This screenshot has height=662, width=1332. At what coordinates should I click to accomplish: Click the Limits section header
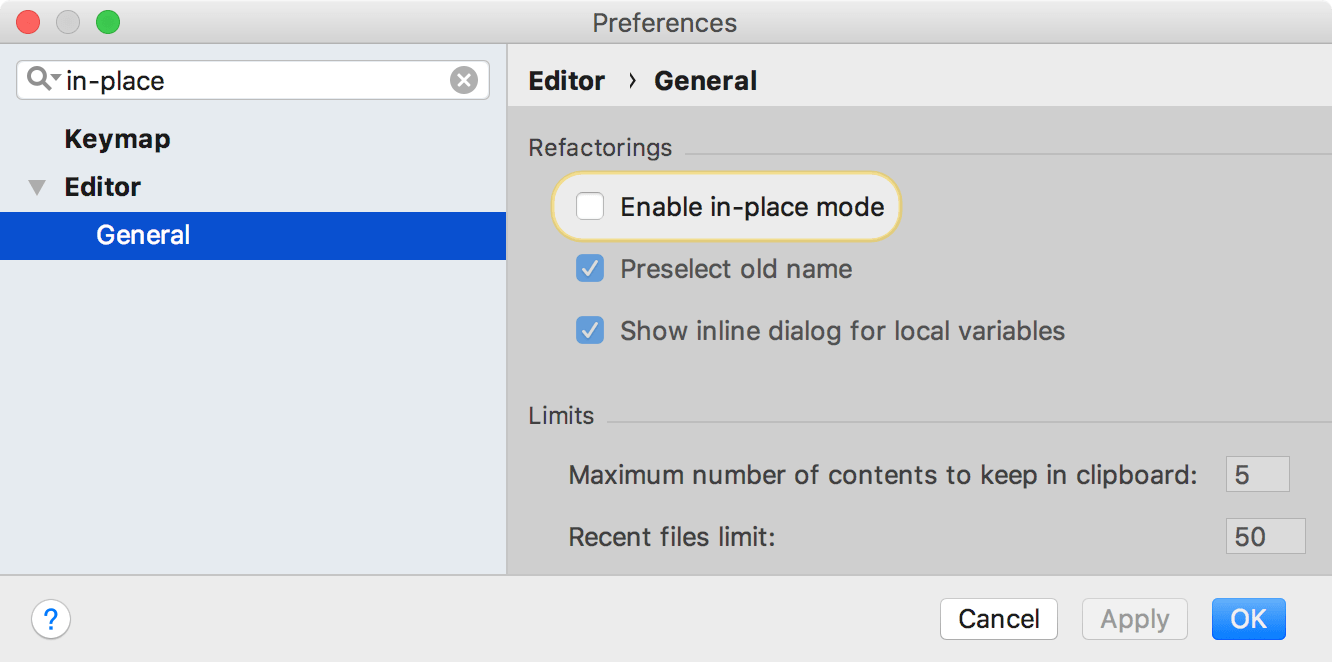[x=561, y=415]
